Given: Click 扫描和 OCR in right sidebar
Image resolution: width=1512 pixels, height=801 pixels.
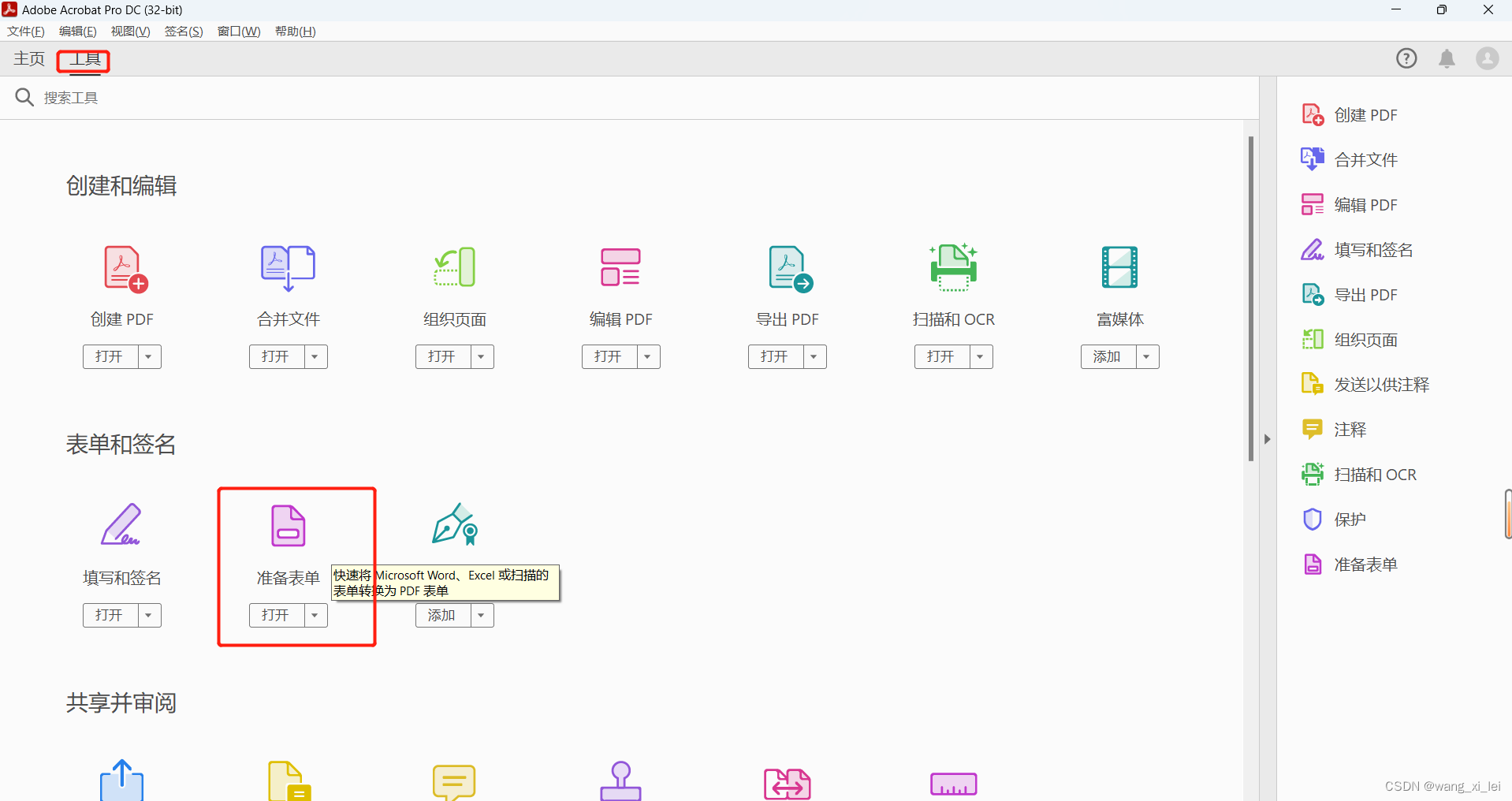Looking at the screenshot, I should [x=1358, y=475].
